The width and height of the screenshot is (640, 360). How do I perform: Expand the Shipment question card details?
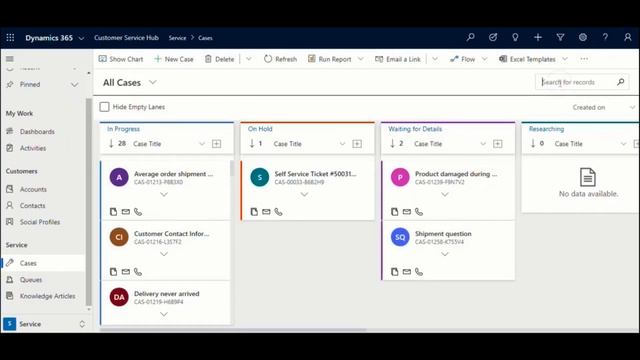[x=445, y=254]
